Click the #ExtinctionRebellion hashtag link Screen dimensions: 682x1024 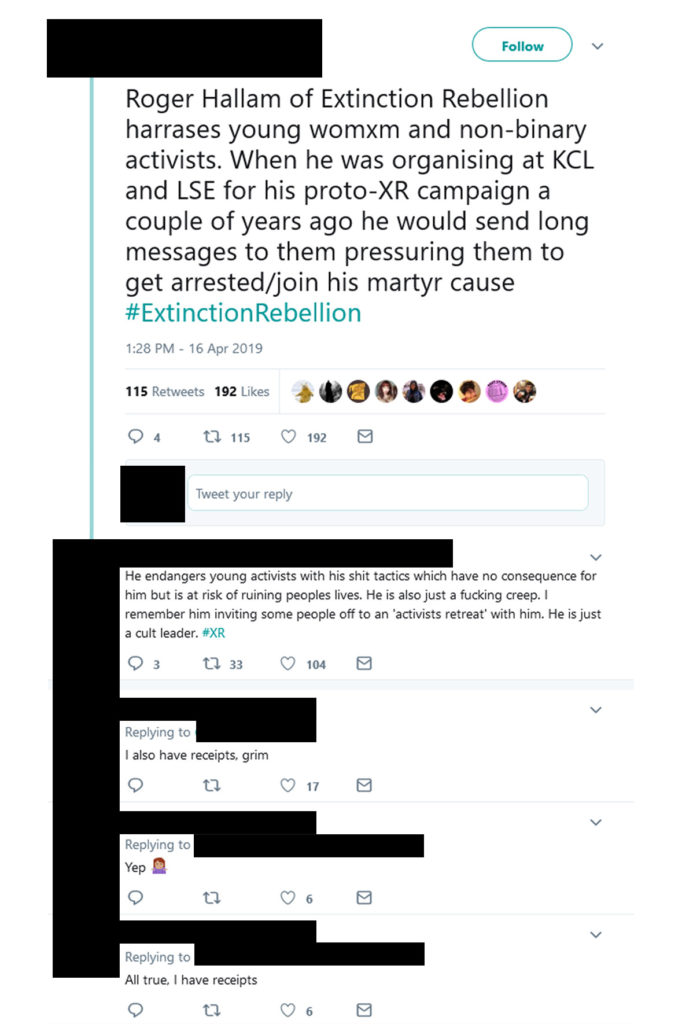(x=243, y=313)
